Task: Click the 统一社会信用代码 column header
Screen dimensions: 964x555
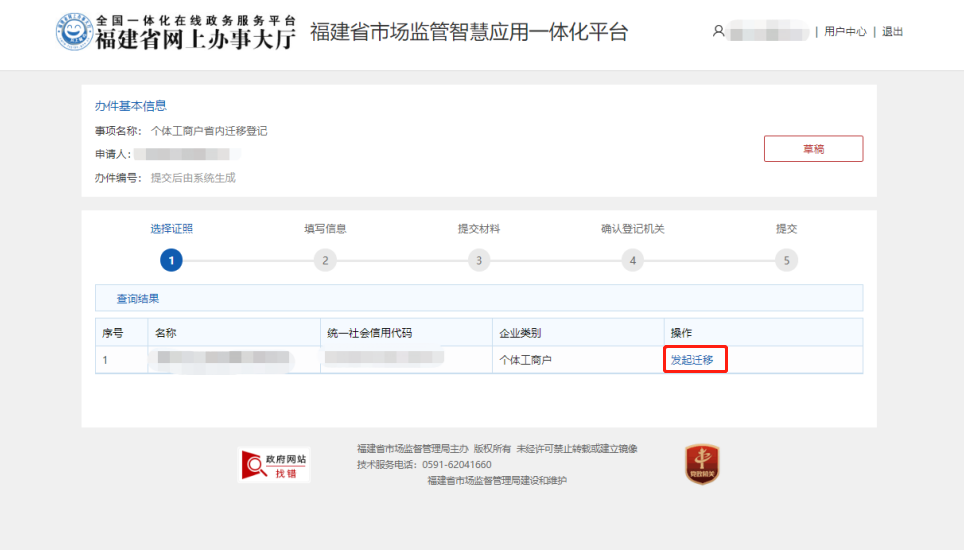Action: pyautogui.click(x=369, y=333)
